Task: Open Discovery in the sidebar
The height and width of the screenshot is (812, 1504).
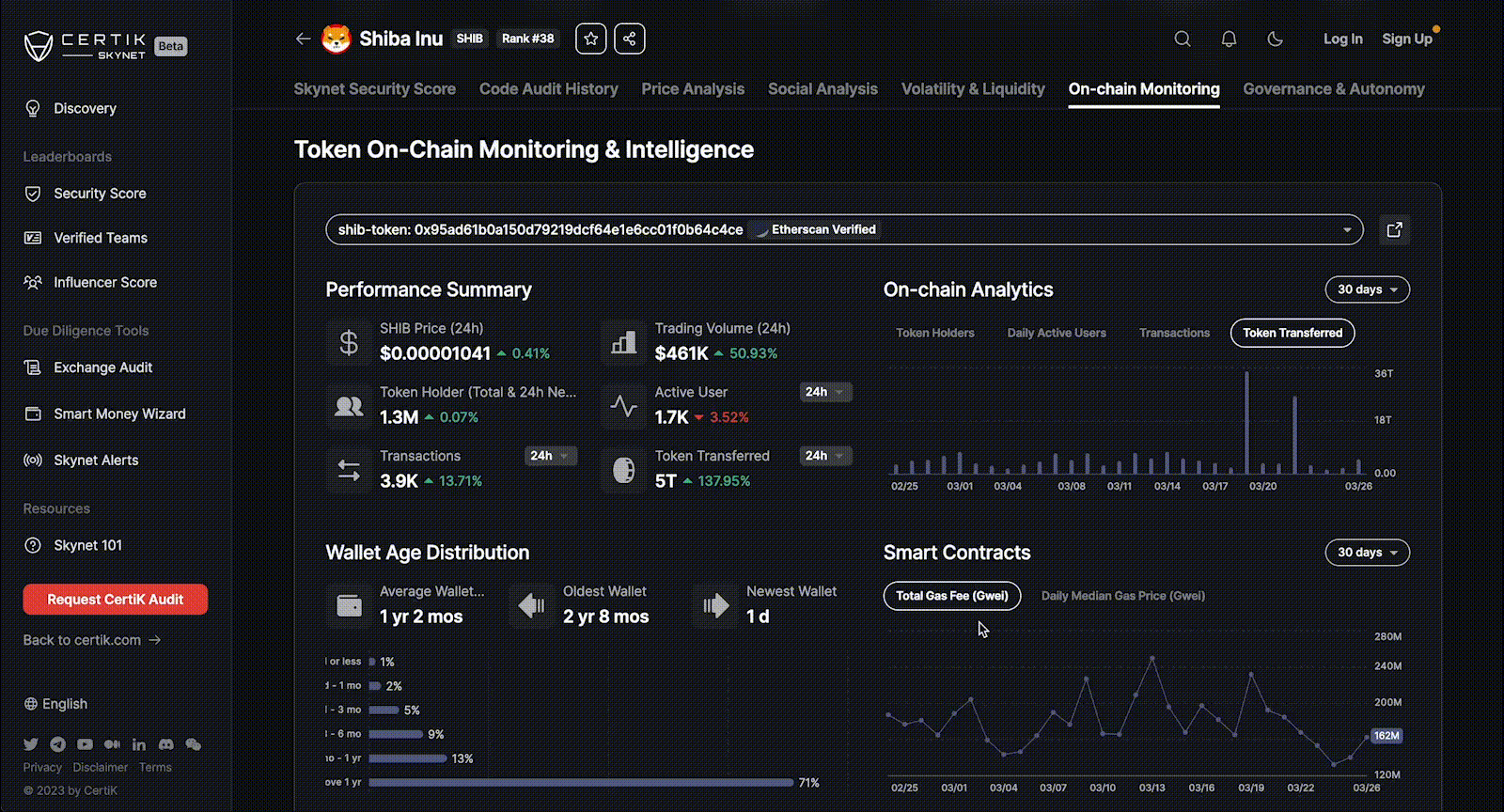Action: point(70,108)
